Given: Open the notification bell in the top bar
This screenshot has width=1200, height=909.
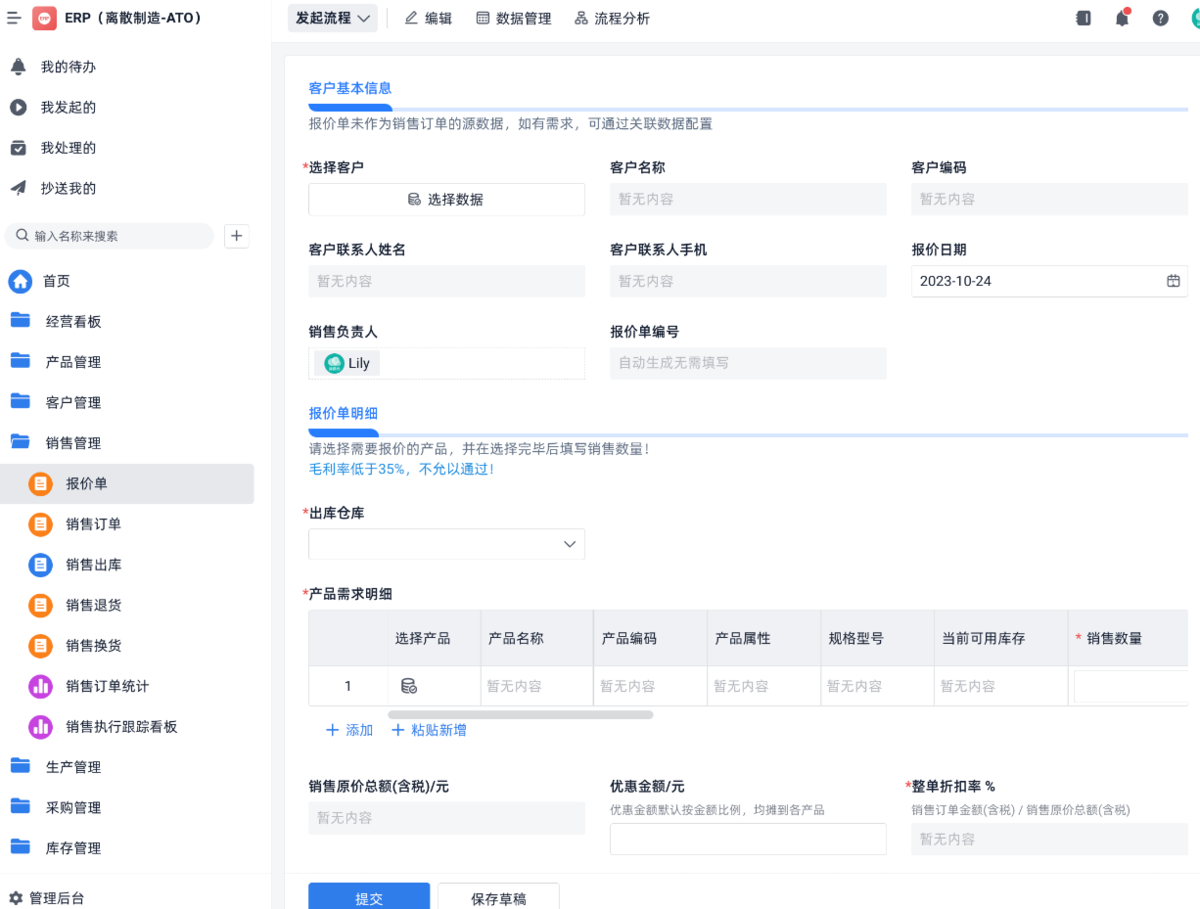Looking at the screenshot, I should point(1122,18).
